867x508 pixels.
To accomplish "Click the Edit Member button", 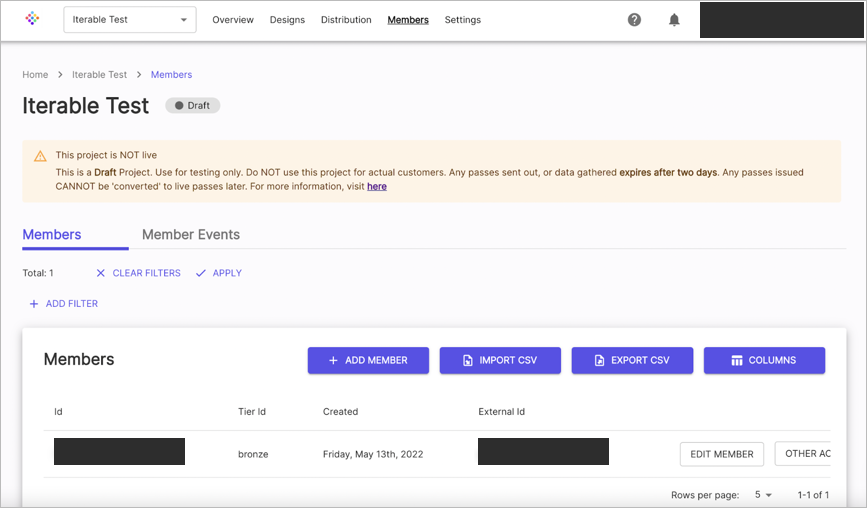I will pyautogui.click(x=722, y=454).
